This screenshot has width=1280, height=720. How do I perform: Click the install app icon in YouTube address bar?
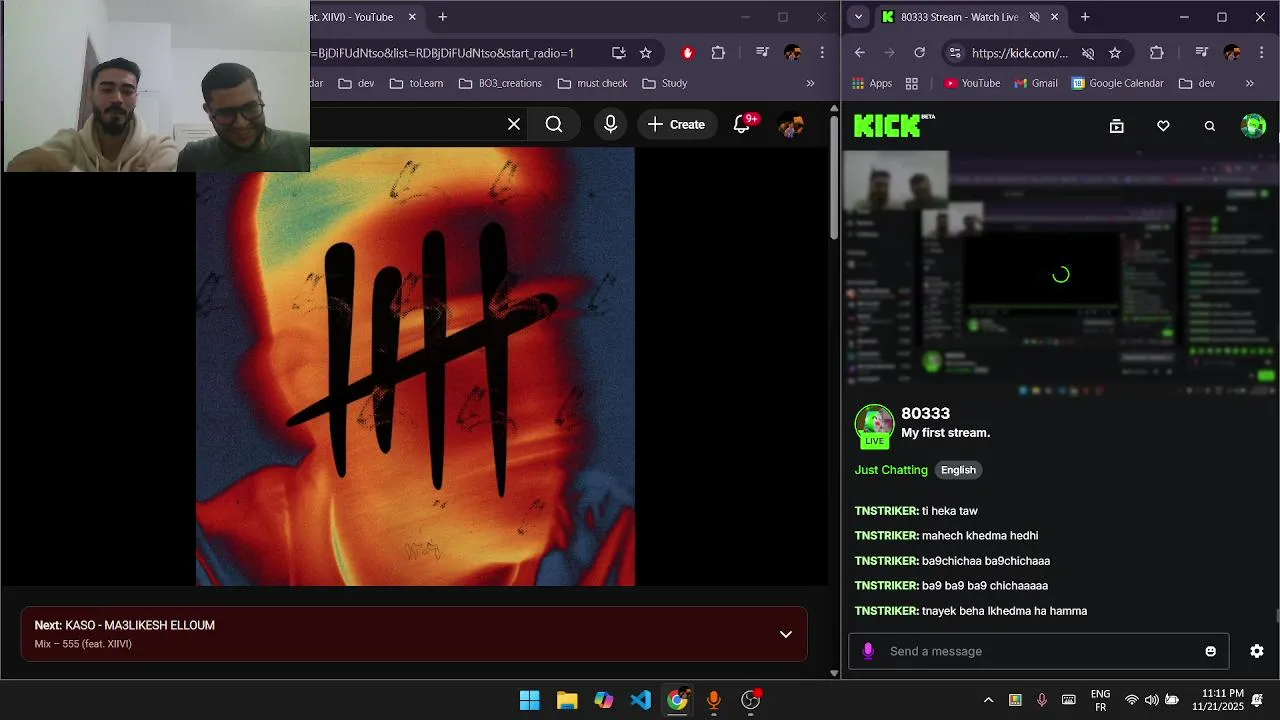tap(619, 53)
